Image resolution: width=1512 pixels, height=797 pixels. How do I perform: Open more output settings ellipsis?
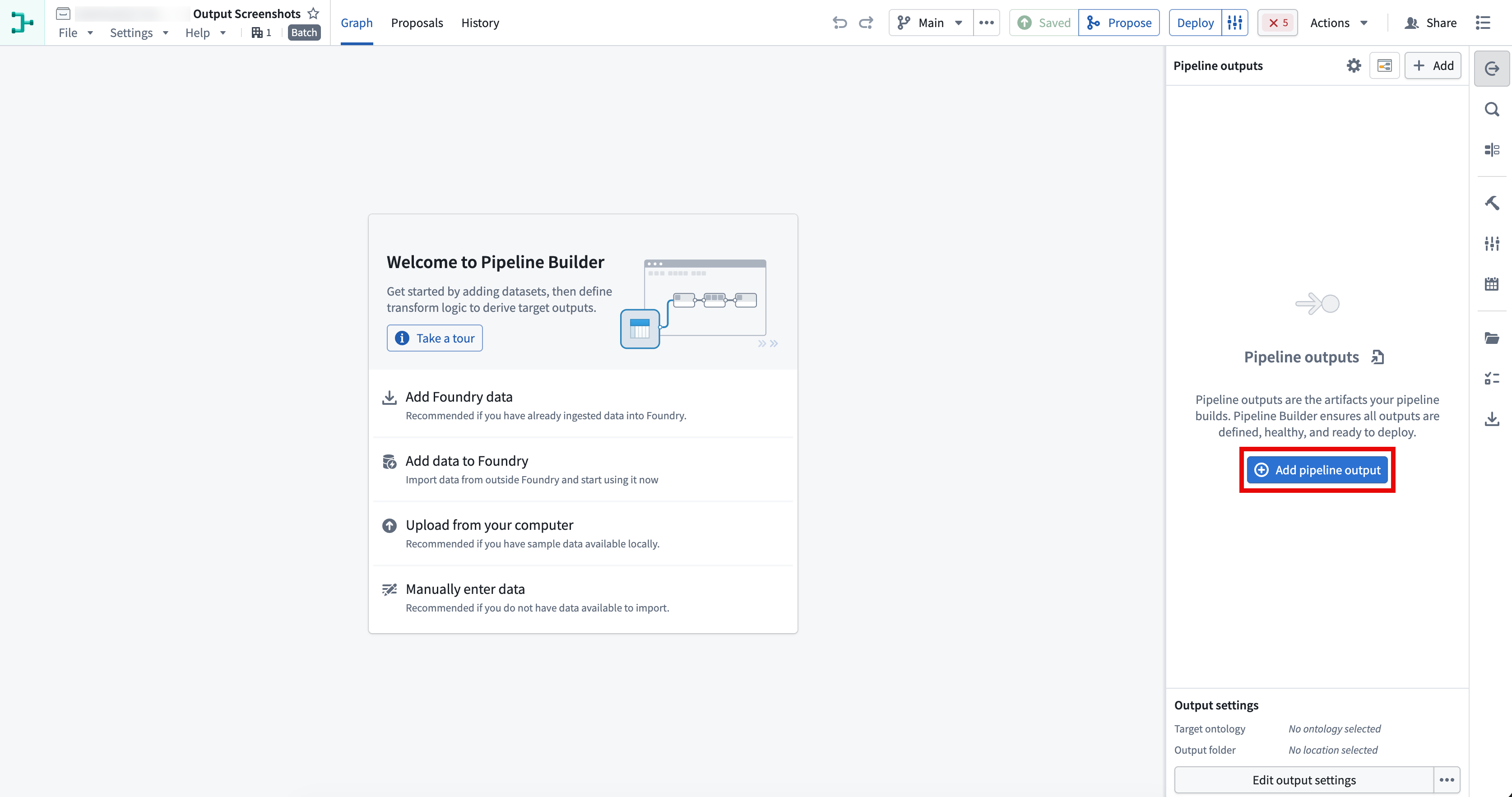pos(1447,780)
